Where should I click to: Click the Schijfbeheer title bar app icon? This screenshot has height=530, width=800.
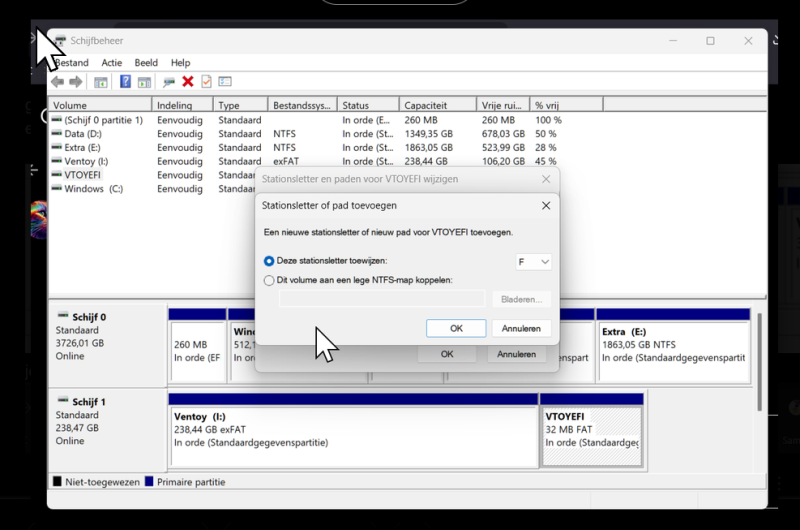61,41
